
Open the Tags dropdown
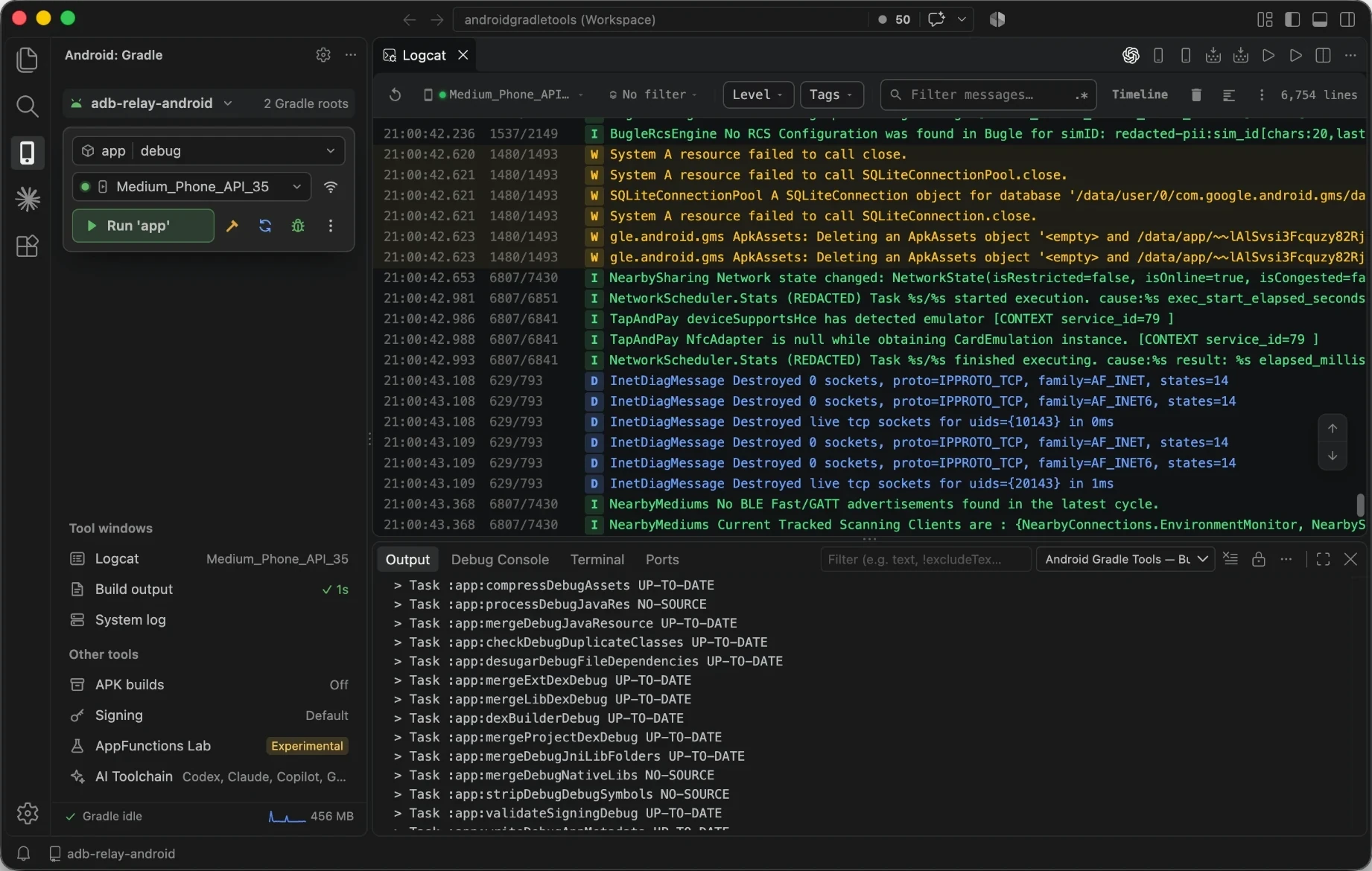pyautogui.click(x=831, y=95)
